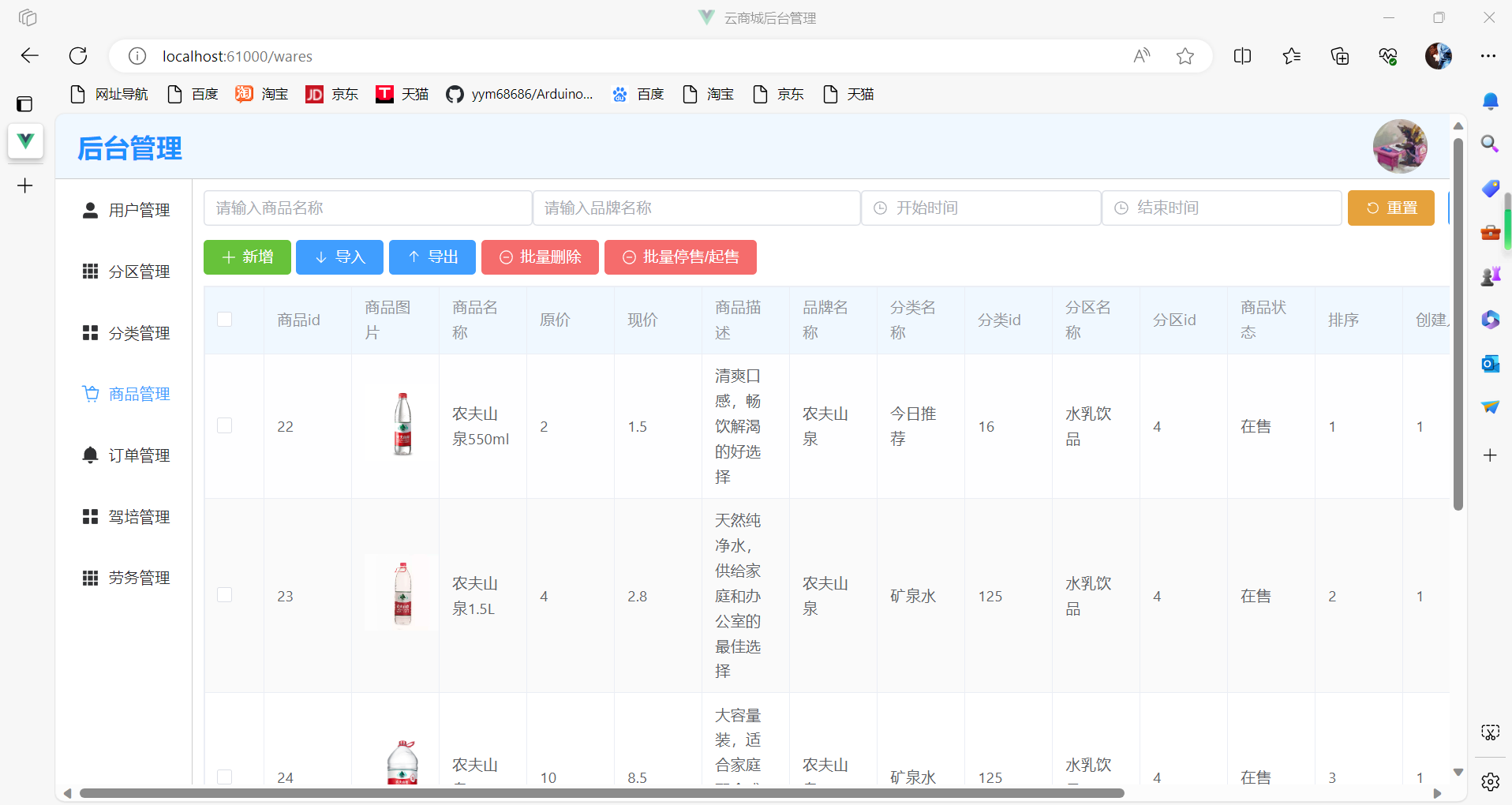Click scroll-right arrow of horizontal scrollbar

pos(1438,793)
